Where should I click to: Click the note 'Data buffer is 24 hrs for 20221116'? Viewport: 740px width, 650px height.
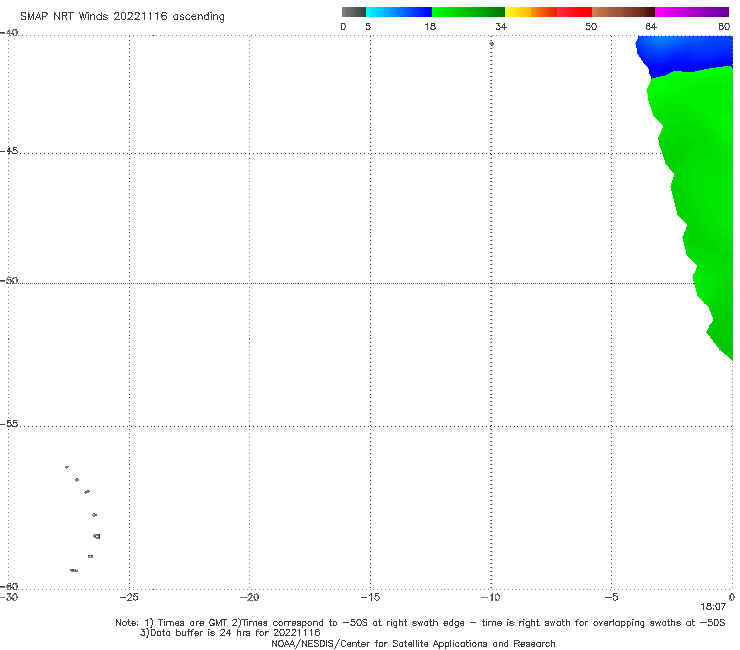230,633
